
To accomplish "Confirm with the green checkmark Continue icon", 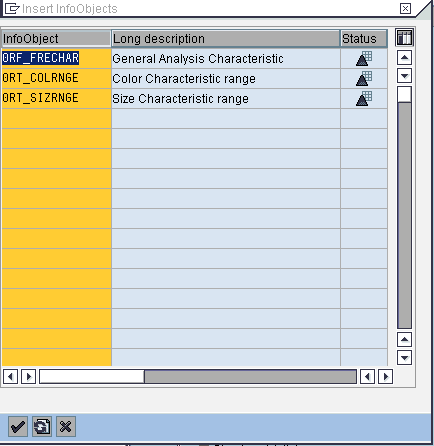I will (18, 426).
